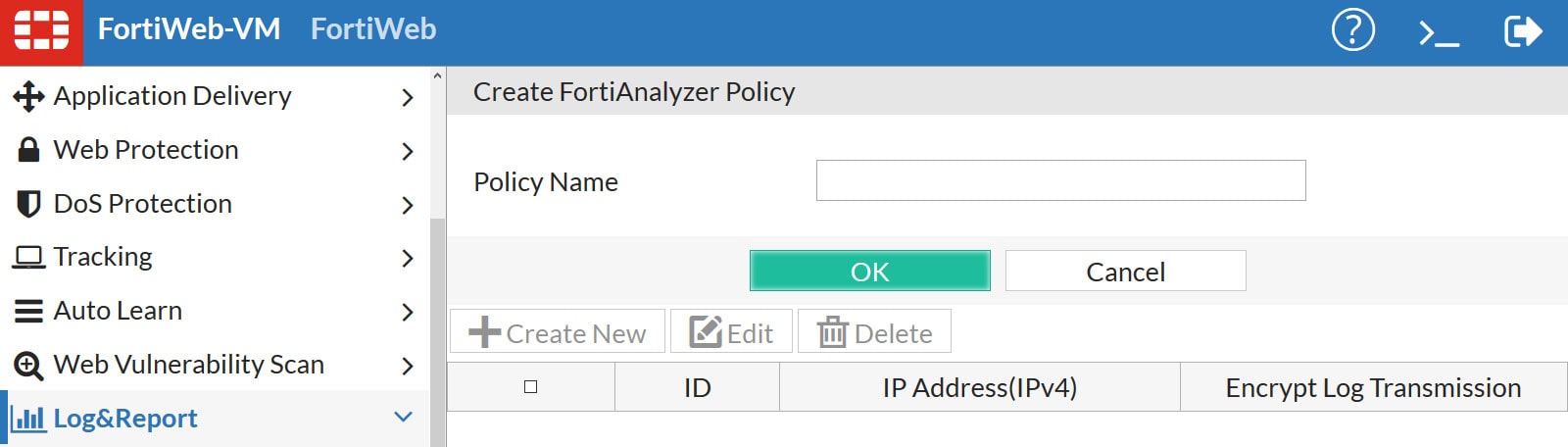Click the Web Vulnerability Scan magnifier icon

pyautogui.click(x=28, y=366)
